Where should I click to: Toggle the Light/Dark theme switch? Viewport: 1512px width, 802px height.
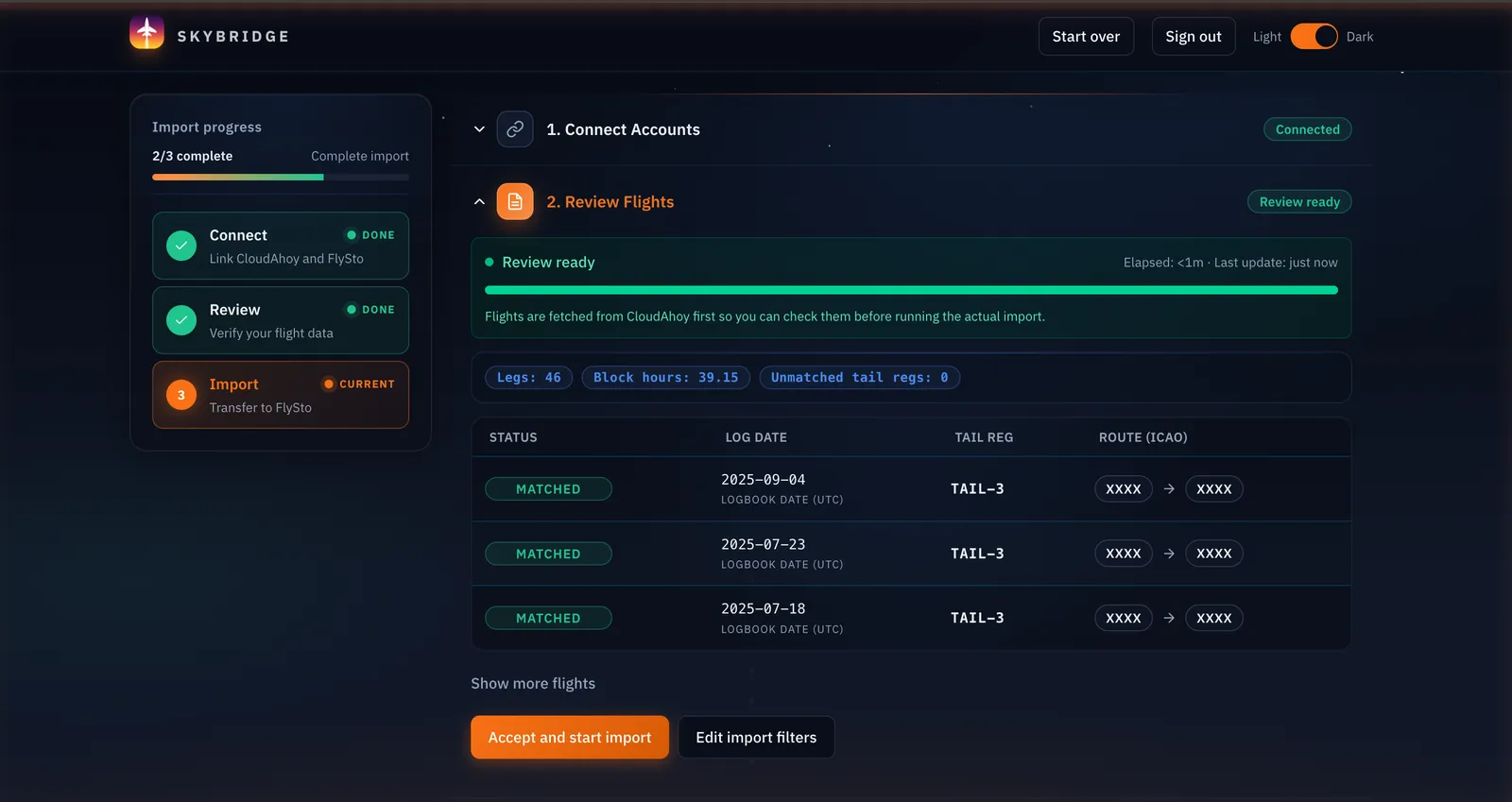coord(1314,37)
